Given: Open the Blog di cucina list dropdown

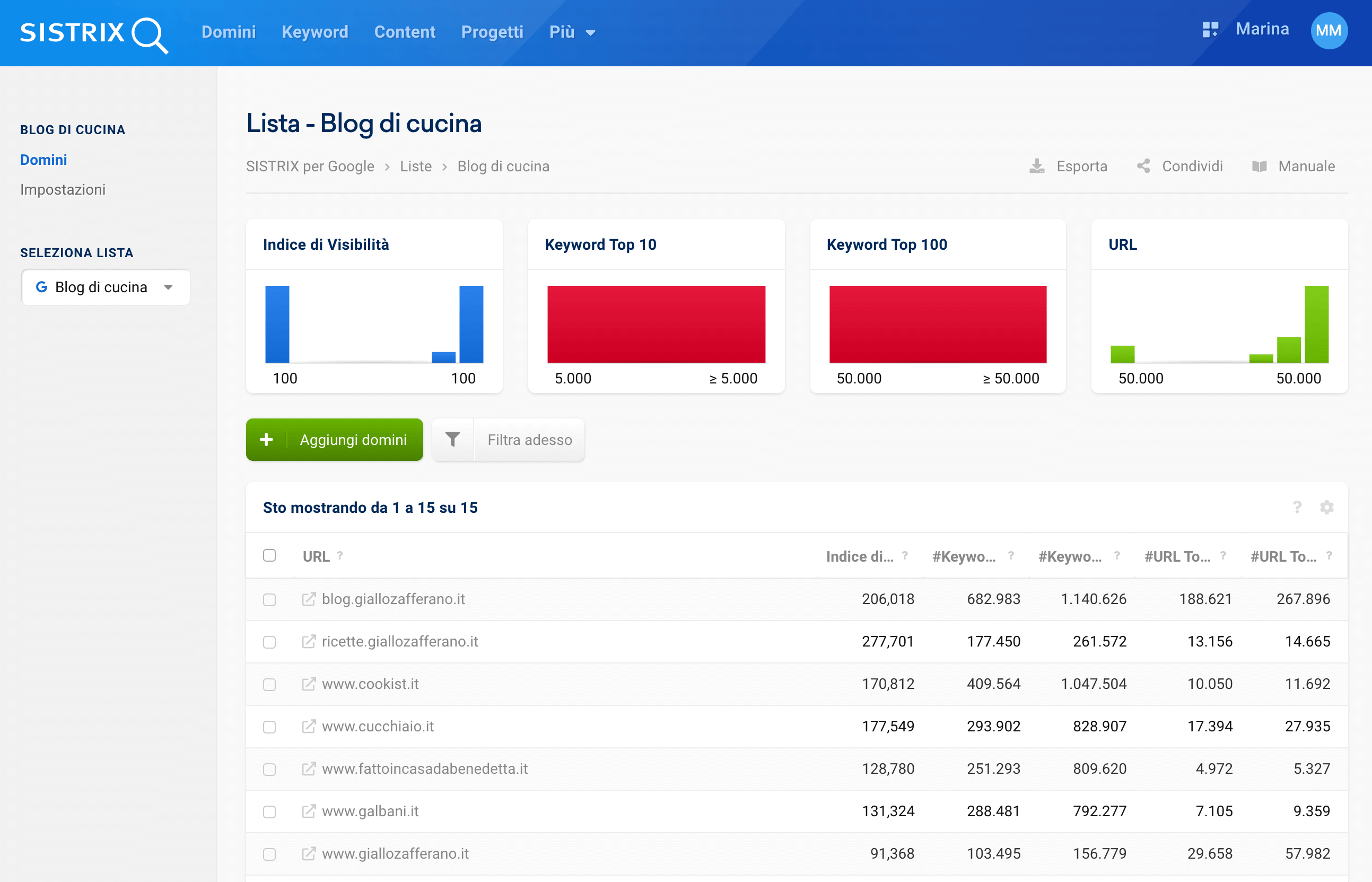Looking at the screenshot, I should point(106,287).
